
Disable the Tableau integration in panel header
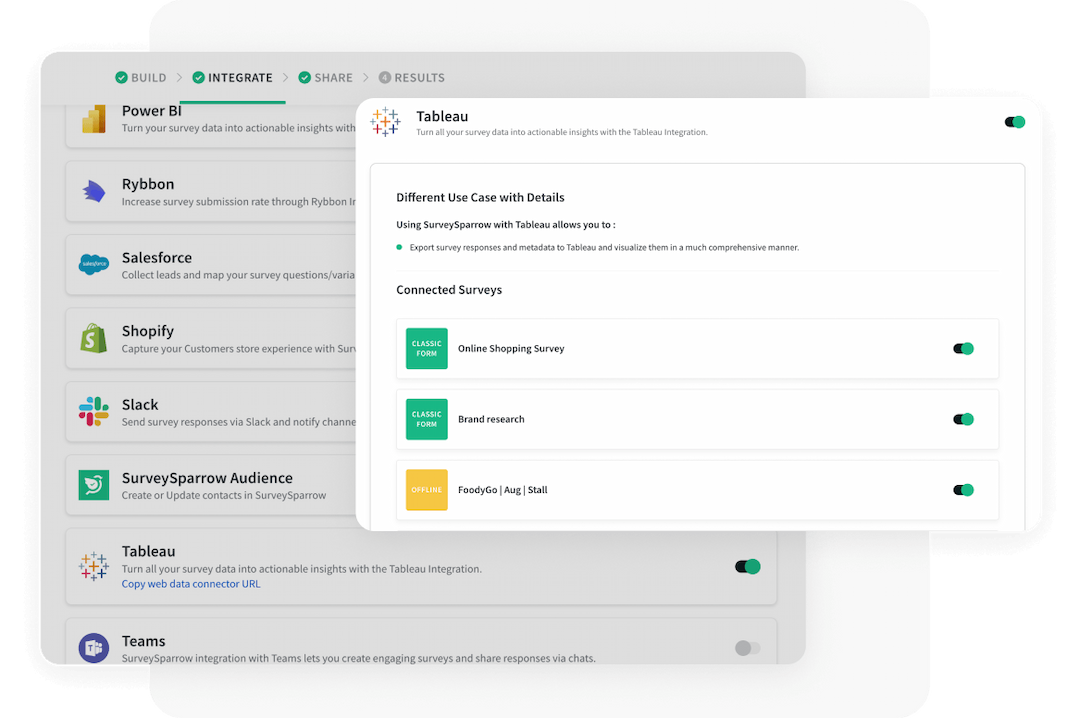(1015, 122)
